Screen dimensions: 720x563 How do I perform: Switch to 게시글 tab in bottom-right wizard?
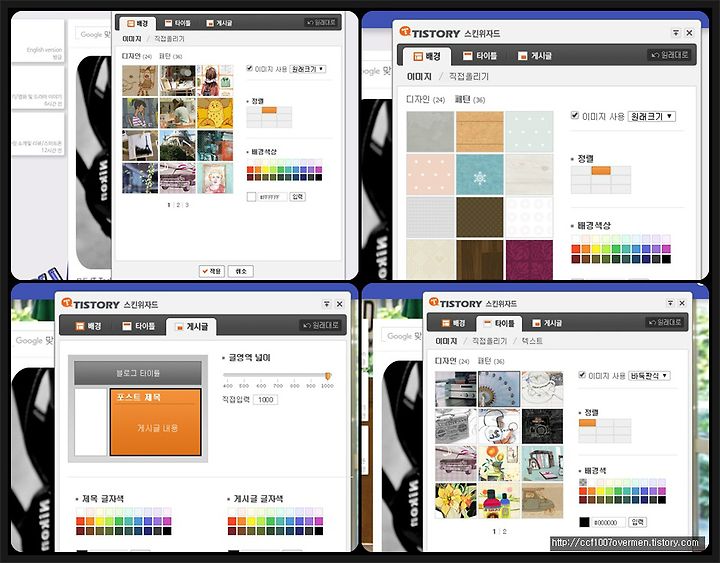coord(547,323)
